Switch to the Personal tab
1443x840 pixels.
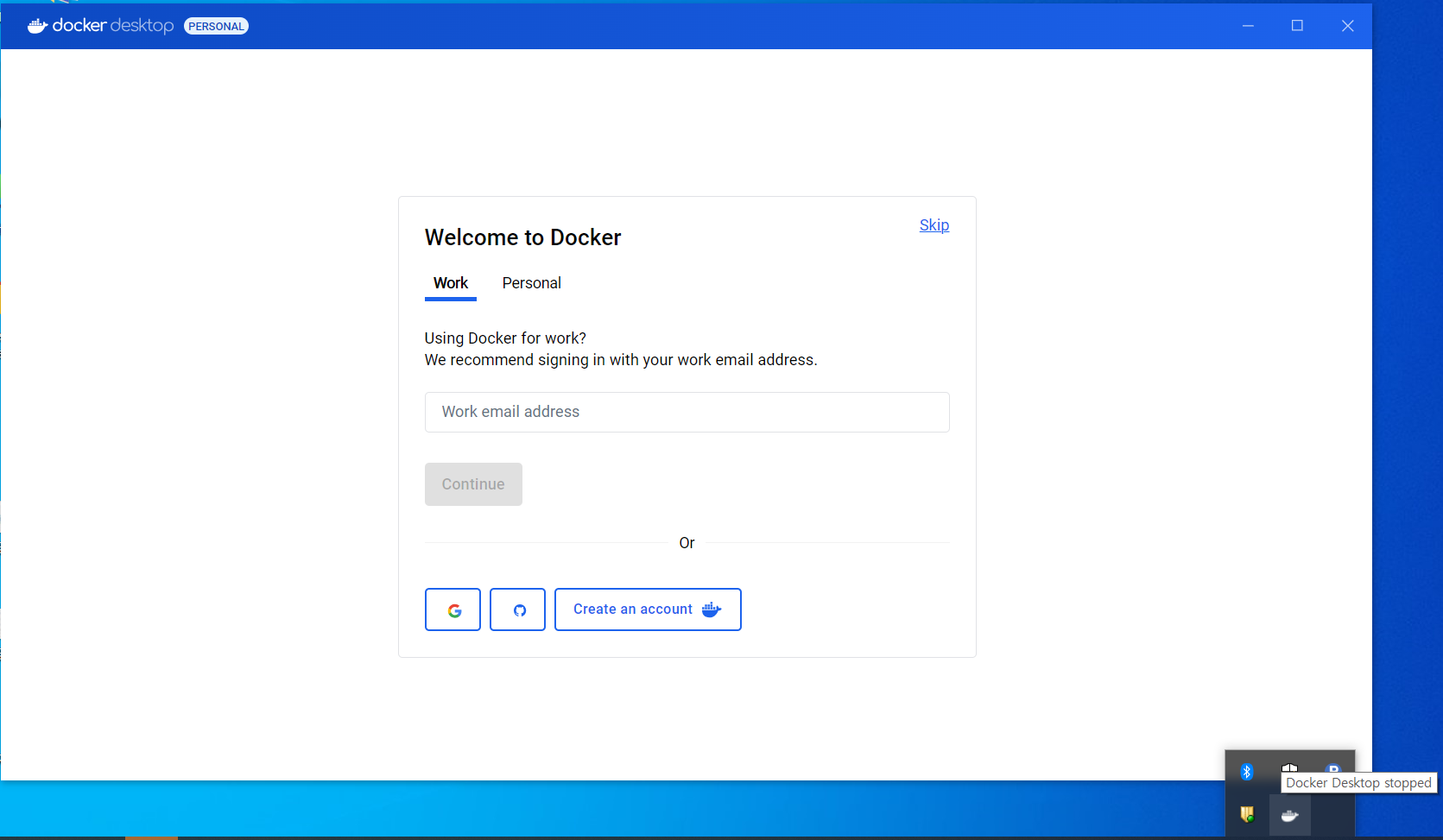[532, 284]
